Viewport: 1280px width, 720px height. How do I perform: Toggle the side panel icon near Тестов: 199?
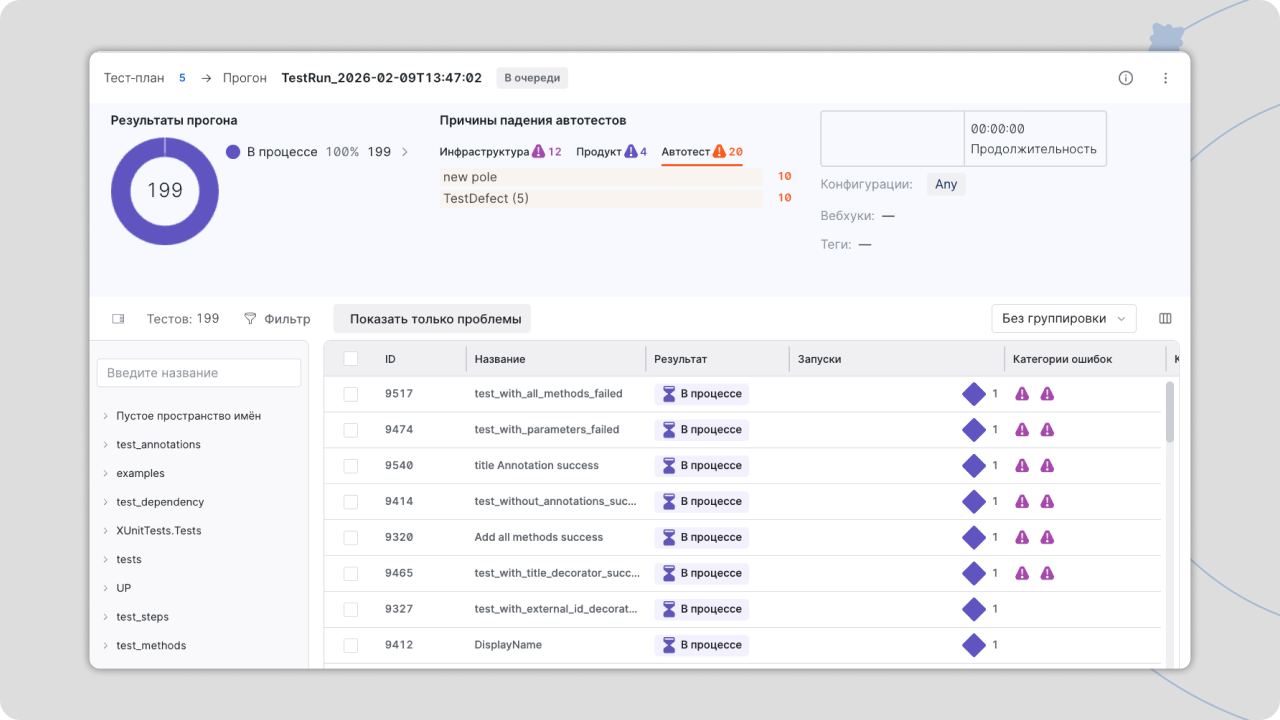click(x=118, y=319)
